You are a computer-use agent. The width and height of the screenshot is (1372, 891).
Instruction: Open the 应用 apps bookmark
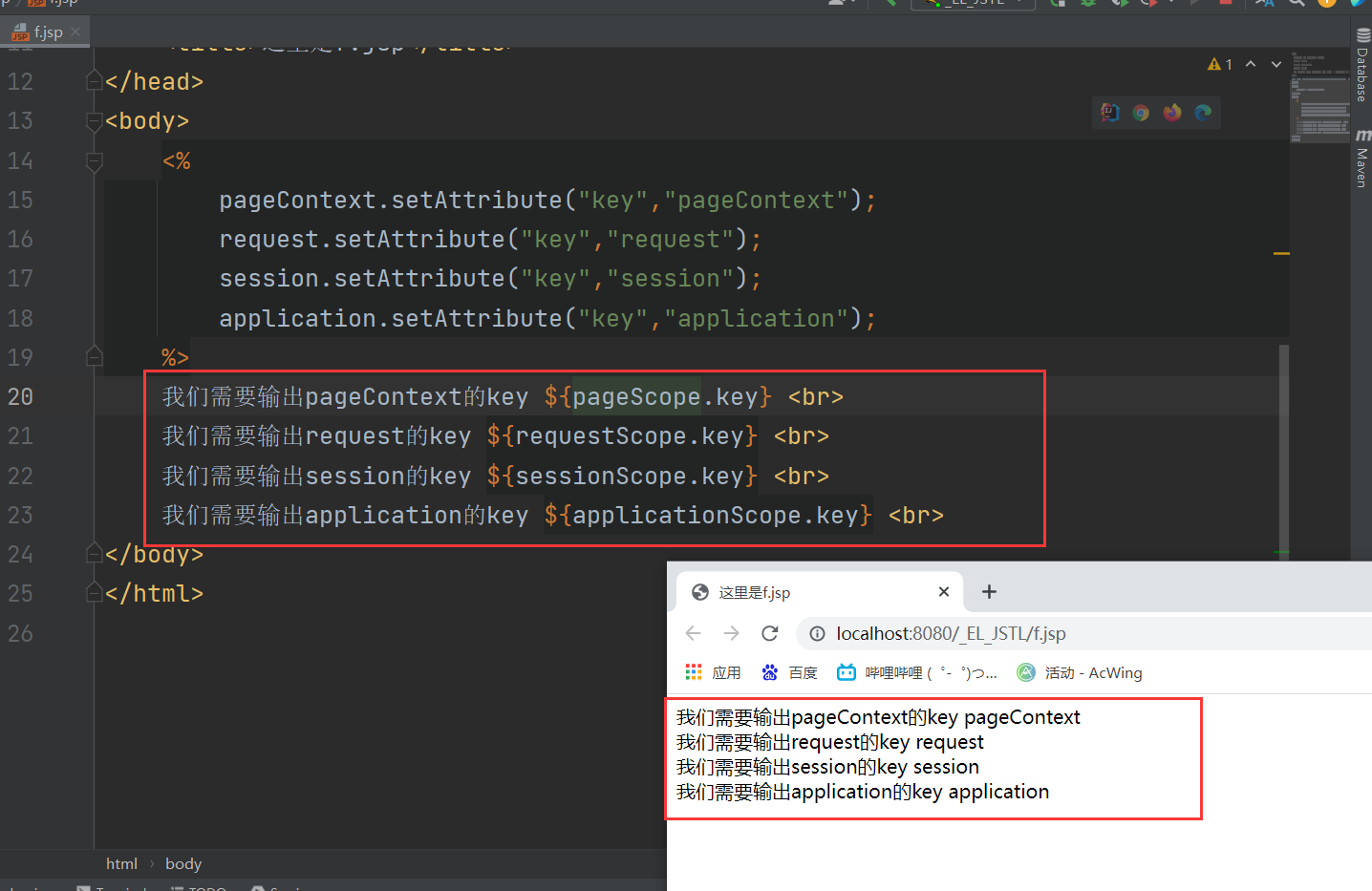[x=713, y=672]
